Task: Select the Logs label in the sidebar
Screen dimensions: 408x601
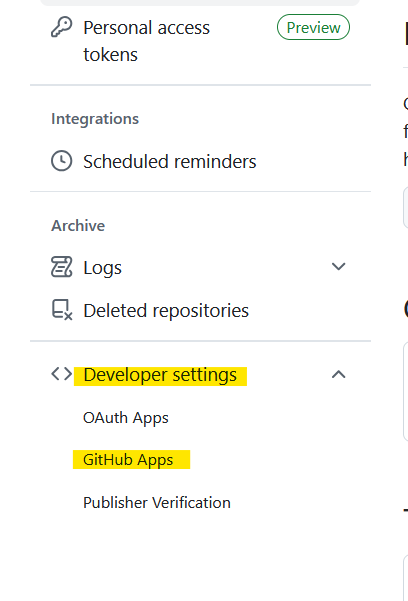Action: (102, 268)
